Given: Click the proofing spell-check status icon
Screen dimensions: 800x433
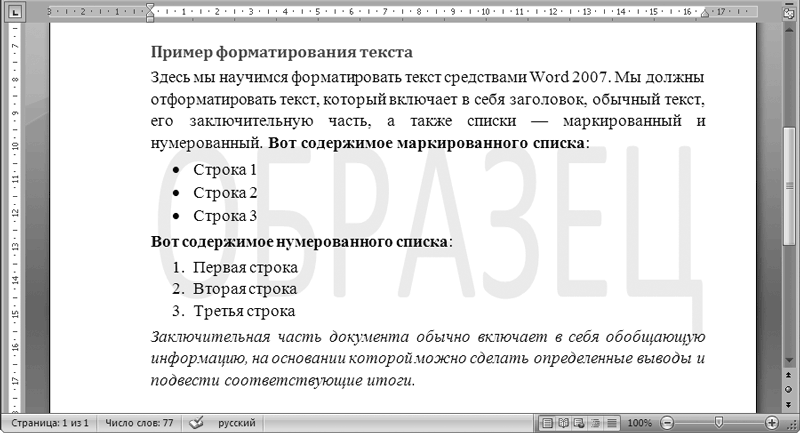Looking at the screenshot, I should click(196, 423).
